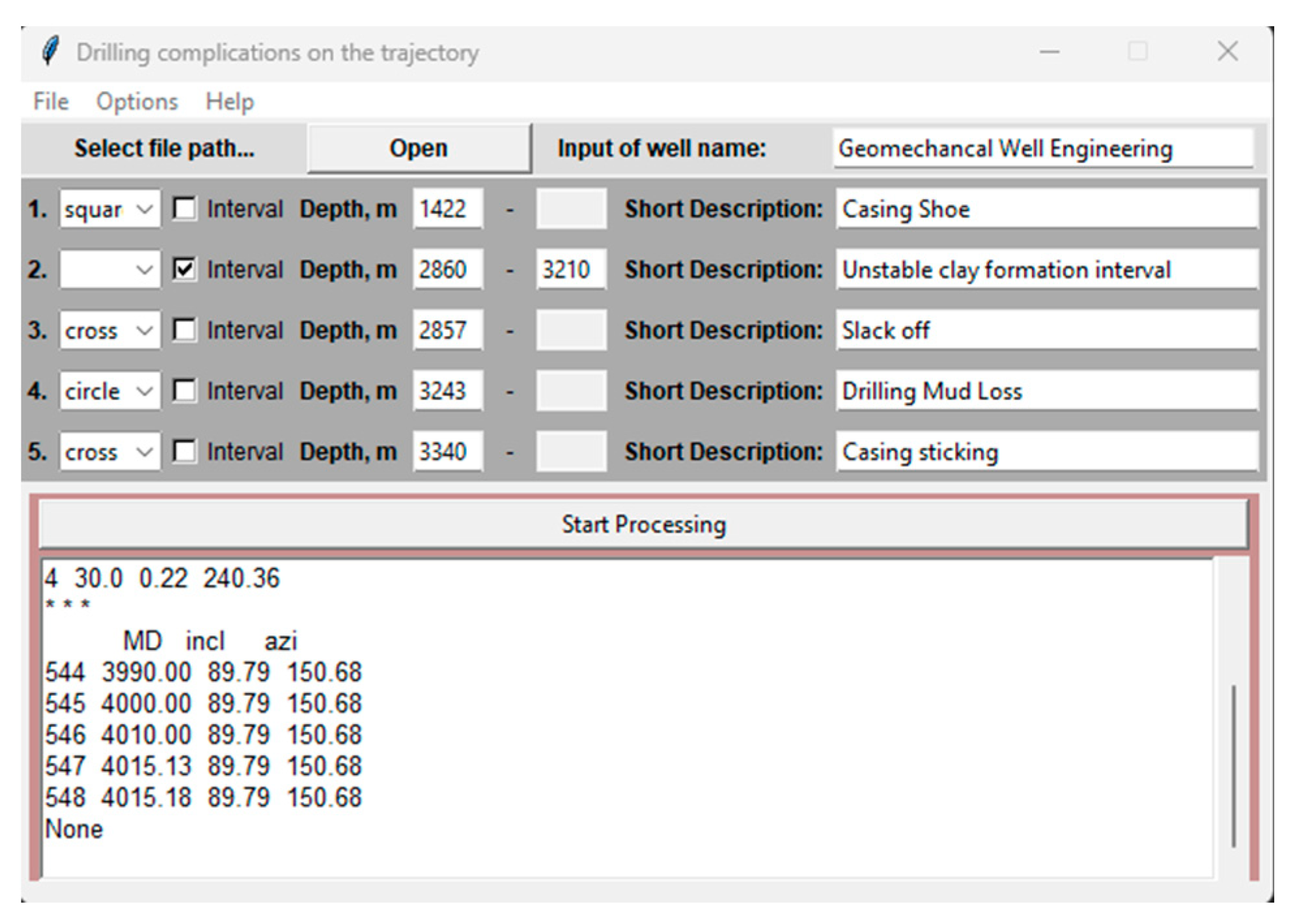Close the Drilling complications window
Screen dimensions: 1295x924
point(1227,51)
